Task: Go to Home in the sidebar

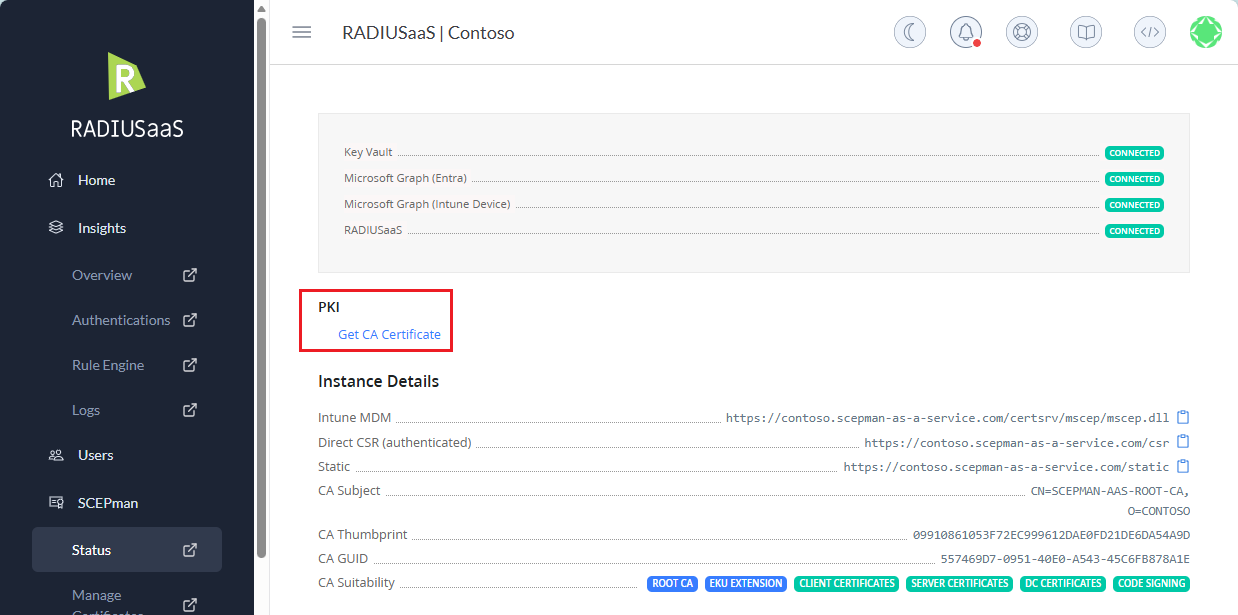Action: point(96,180)
